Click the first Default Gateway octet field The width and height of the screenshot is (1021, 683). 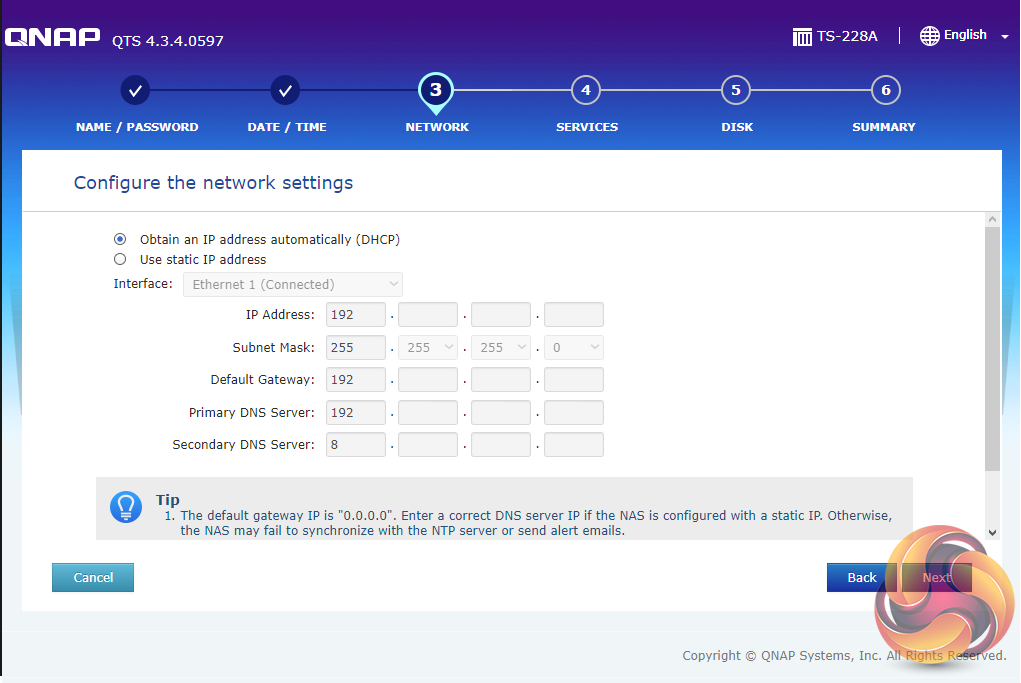(356, 380)
